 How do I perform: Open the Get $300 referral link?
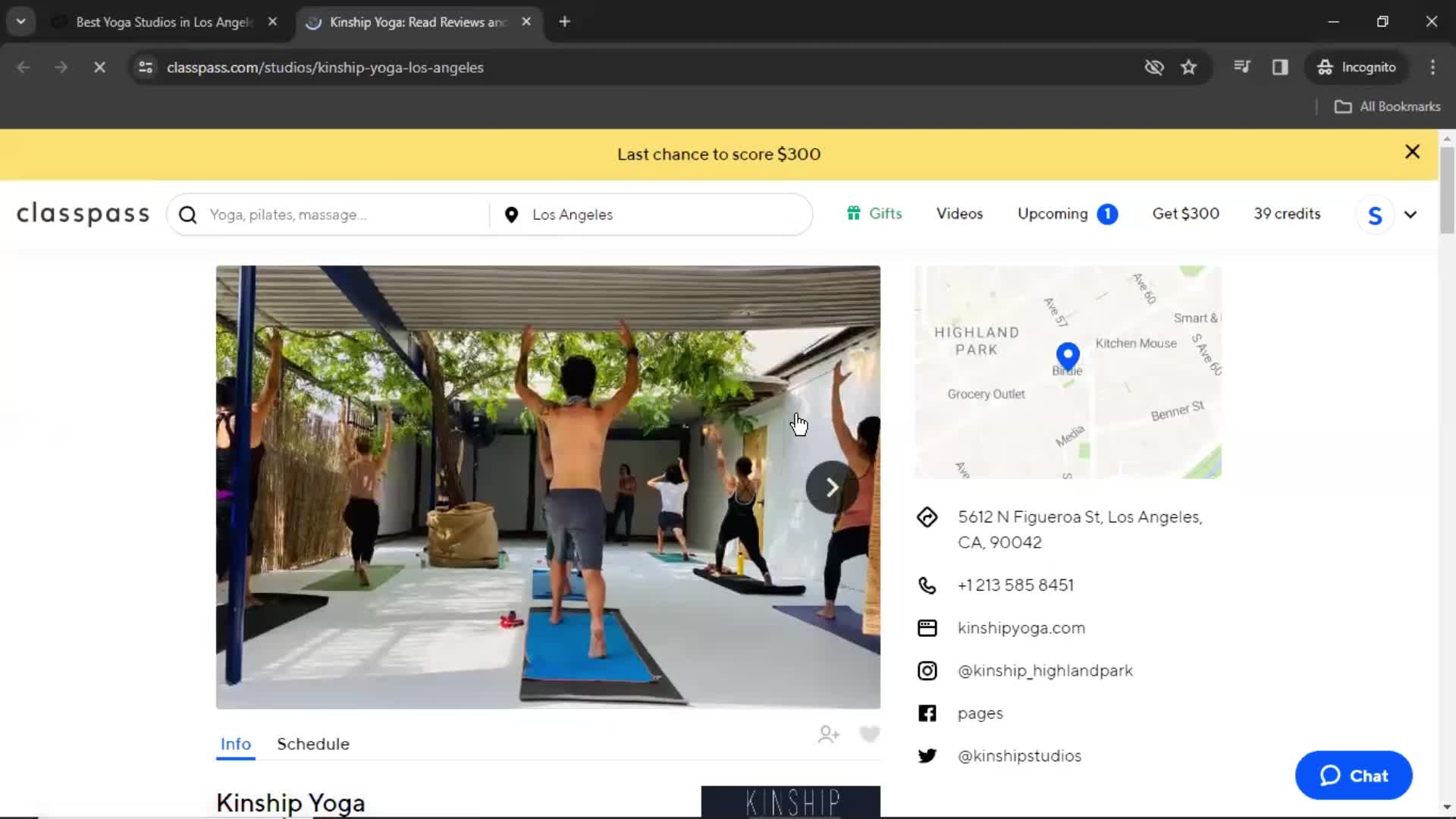point(1185,214)
